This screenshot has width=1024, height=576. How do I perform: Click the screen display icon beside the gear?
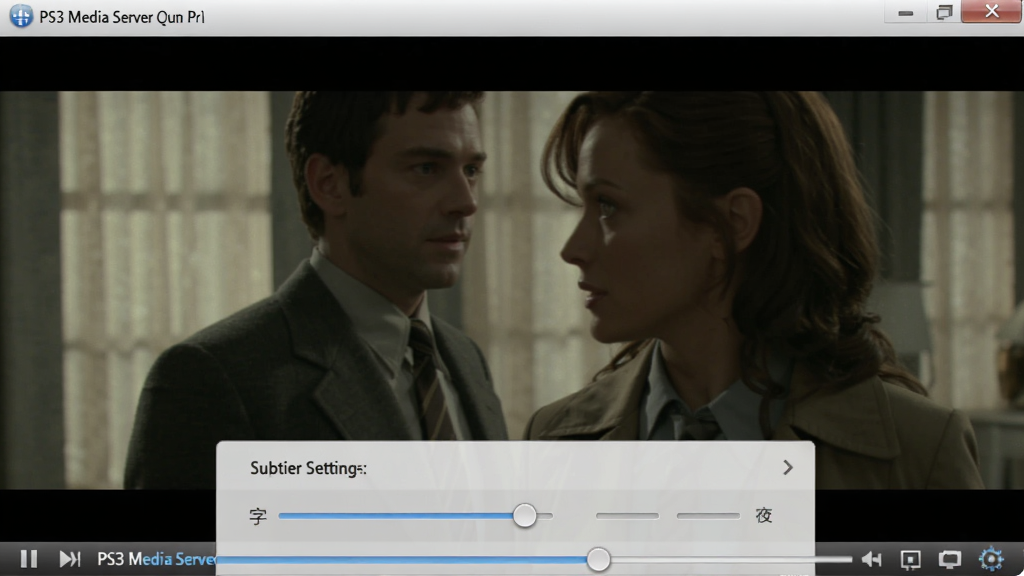(x=950, y=559)
